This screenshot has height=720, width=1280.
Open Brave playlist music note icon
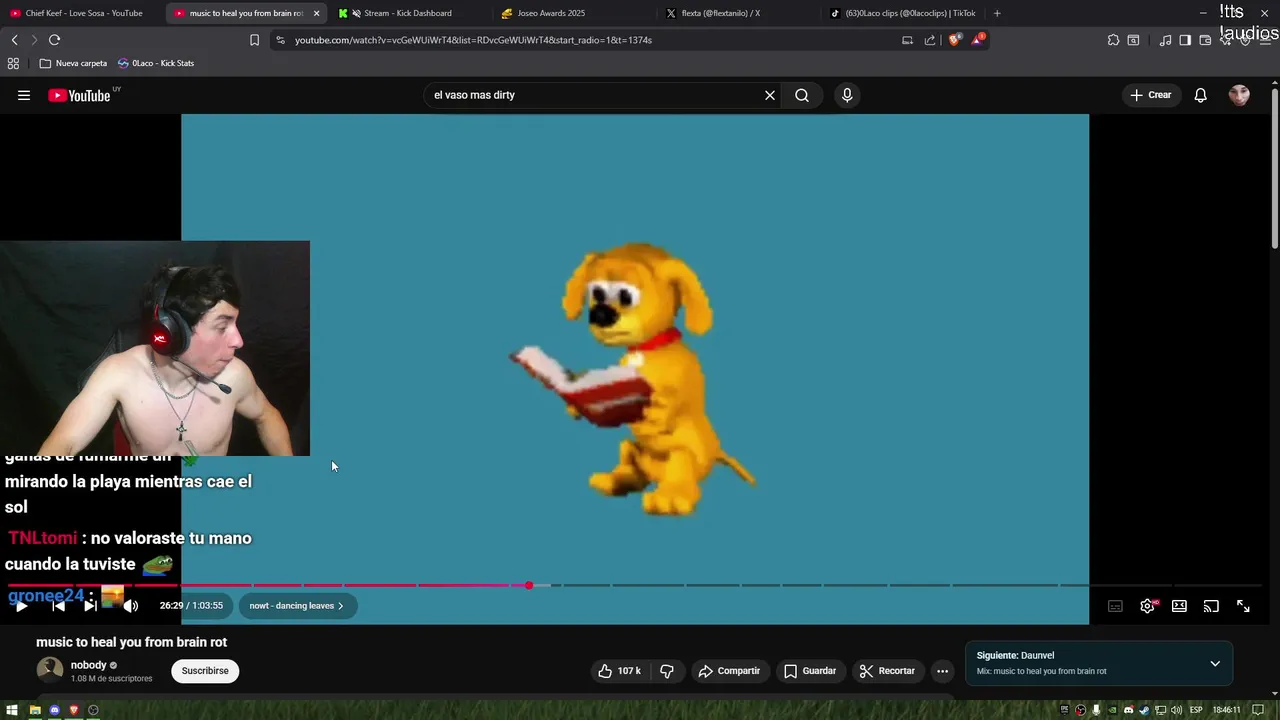[1165, 40]
